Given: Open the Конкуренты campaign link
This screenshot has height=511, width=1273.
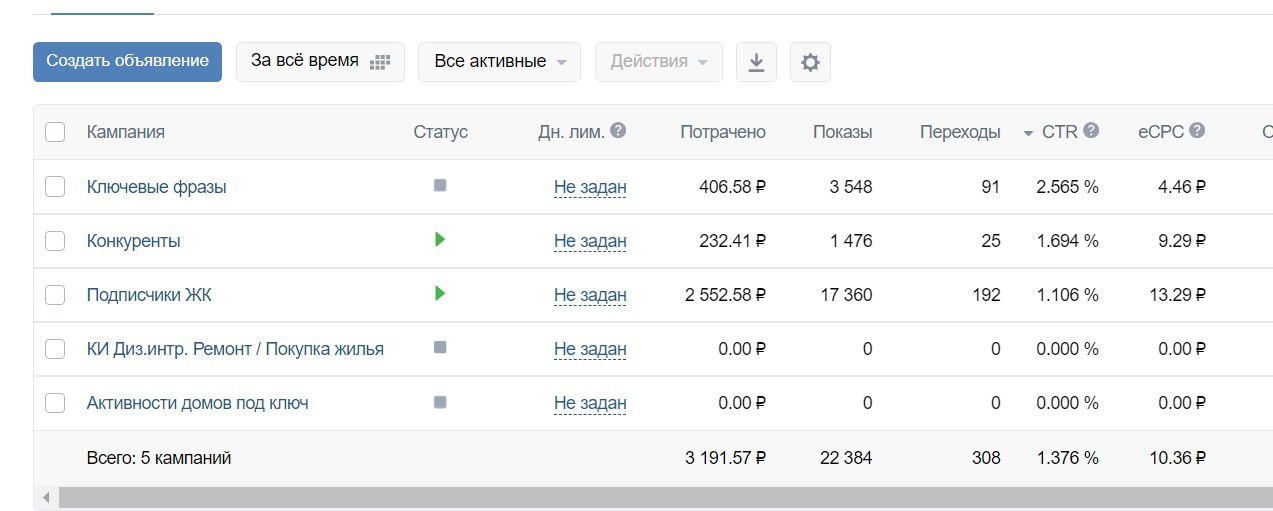Looking at the screenshot, I should point(134,241).
